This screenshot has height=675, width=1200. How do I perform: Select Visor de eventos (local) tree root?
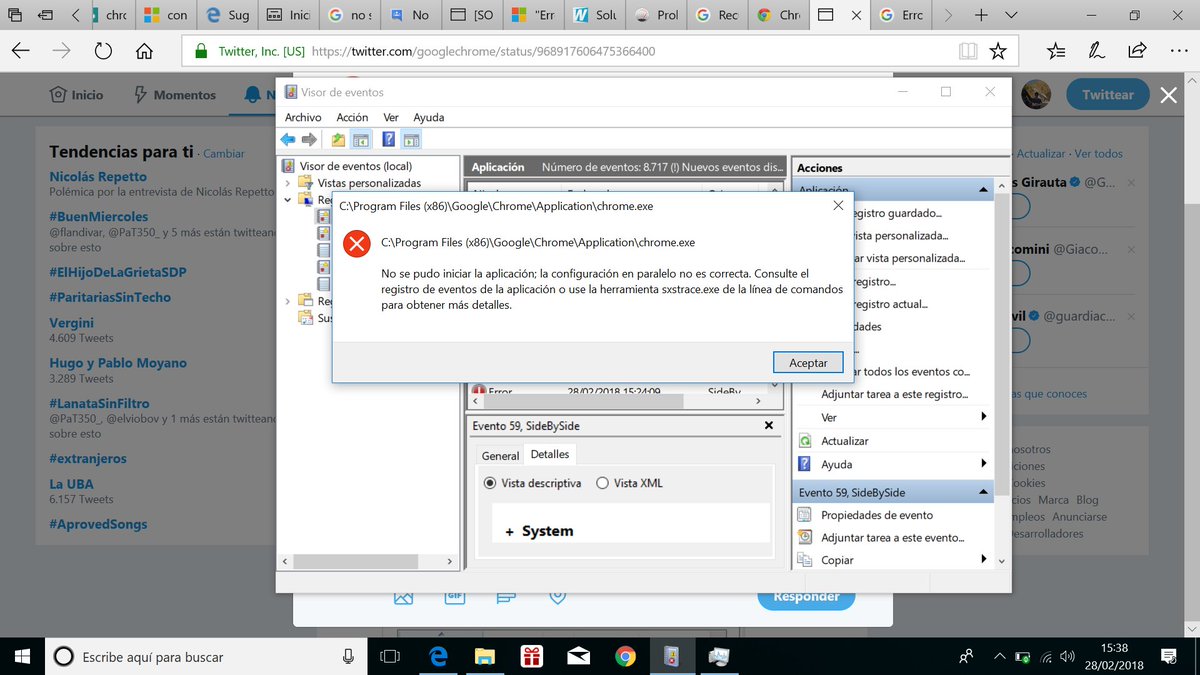click(x=356, y=166)
